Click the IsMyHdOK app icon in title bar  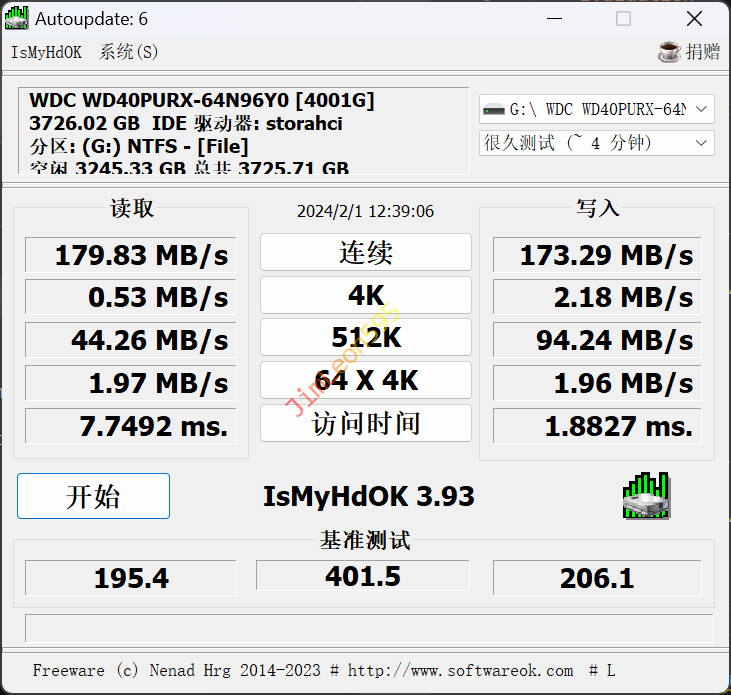(17, 19)
